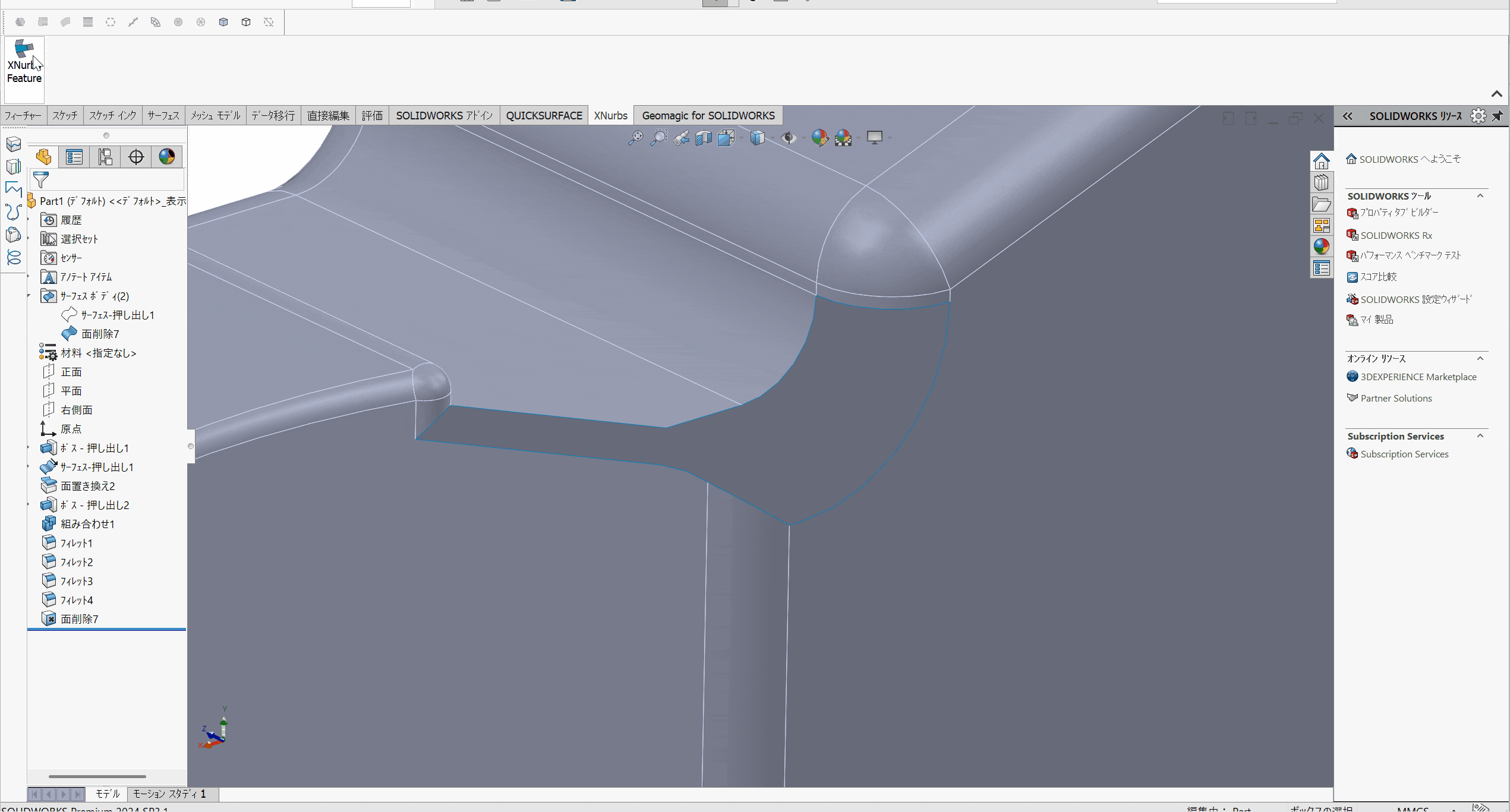Expand the 履歴 tree node
Viewport: 1510px width, 812px height.
point(29,220)
